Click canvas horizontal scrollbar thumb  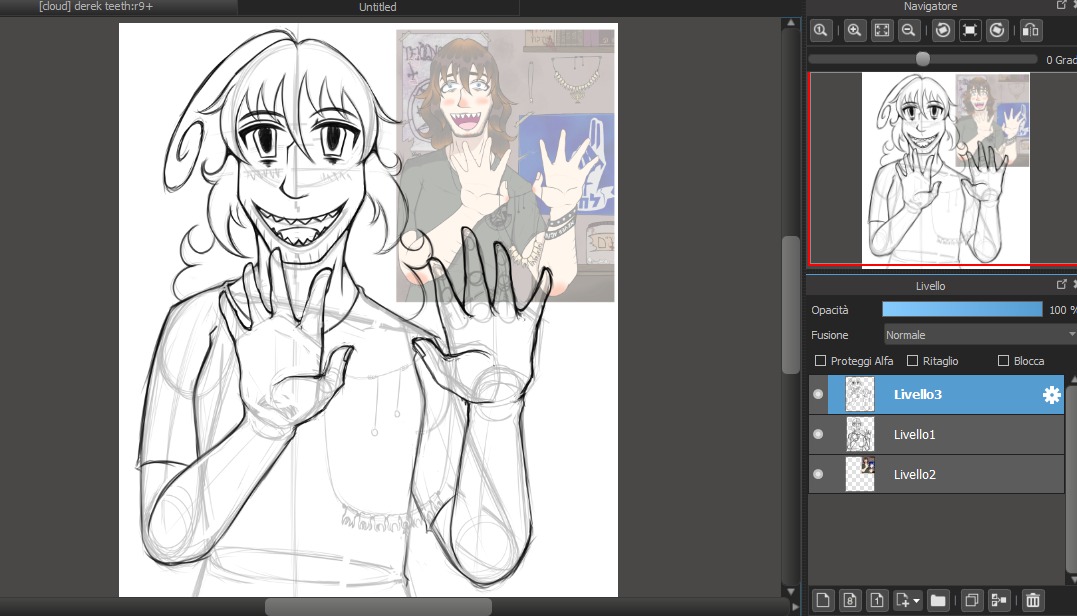coord(378,607)
